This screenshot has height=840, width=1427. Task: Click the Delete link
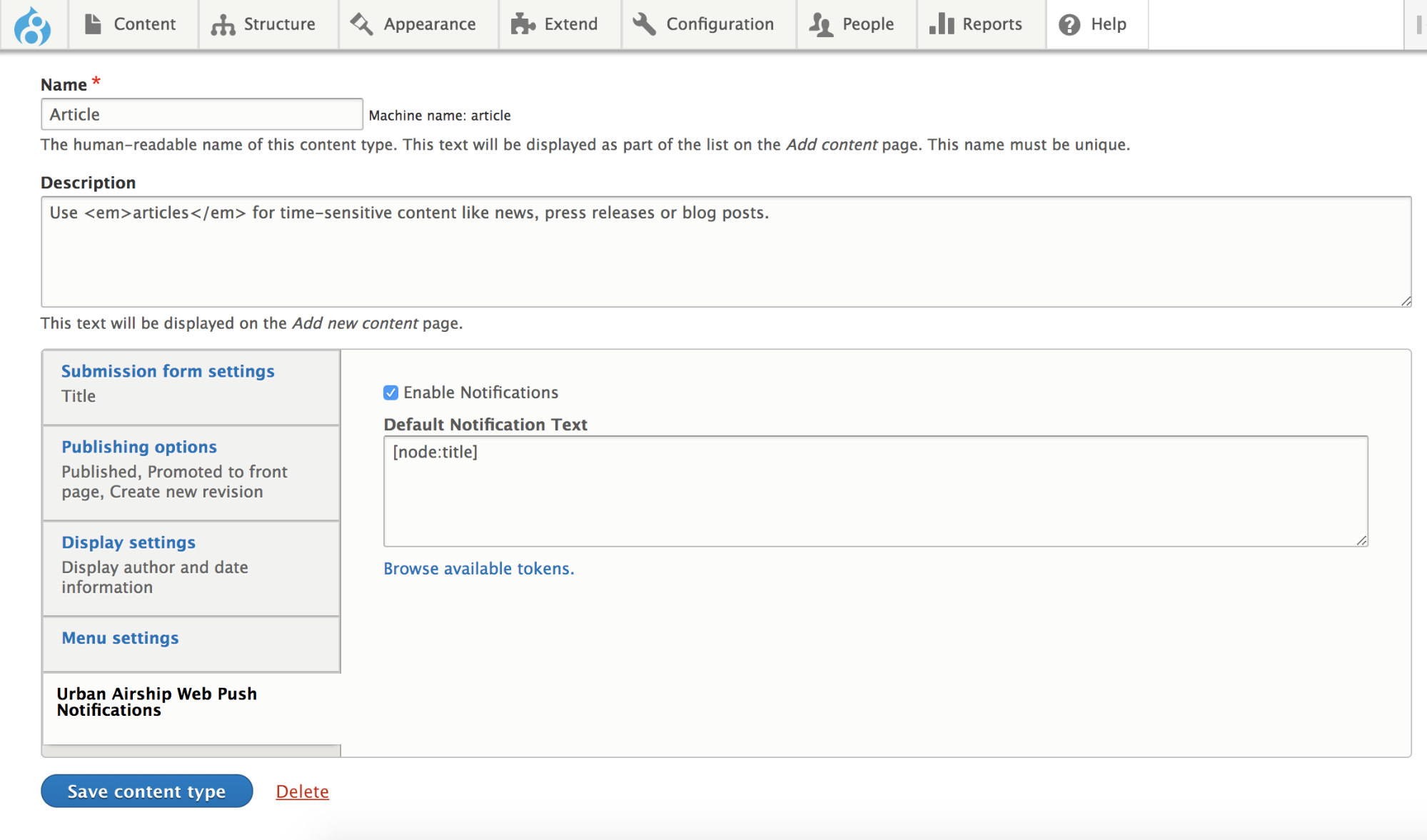[303, 791]
